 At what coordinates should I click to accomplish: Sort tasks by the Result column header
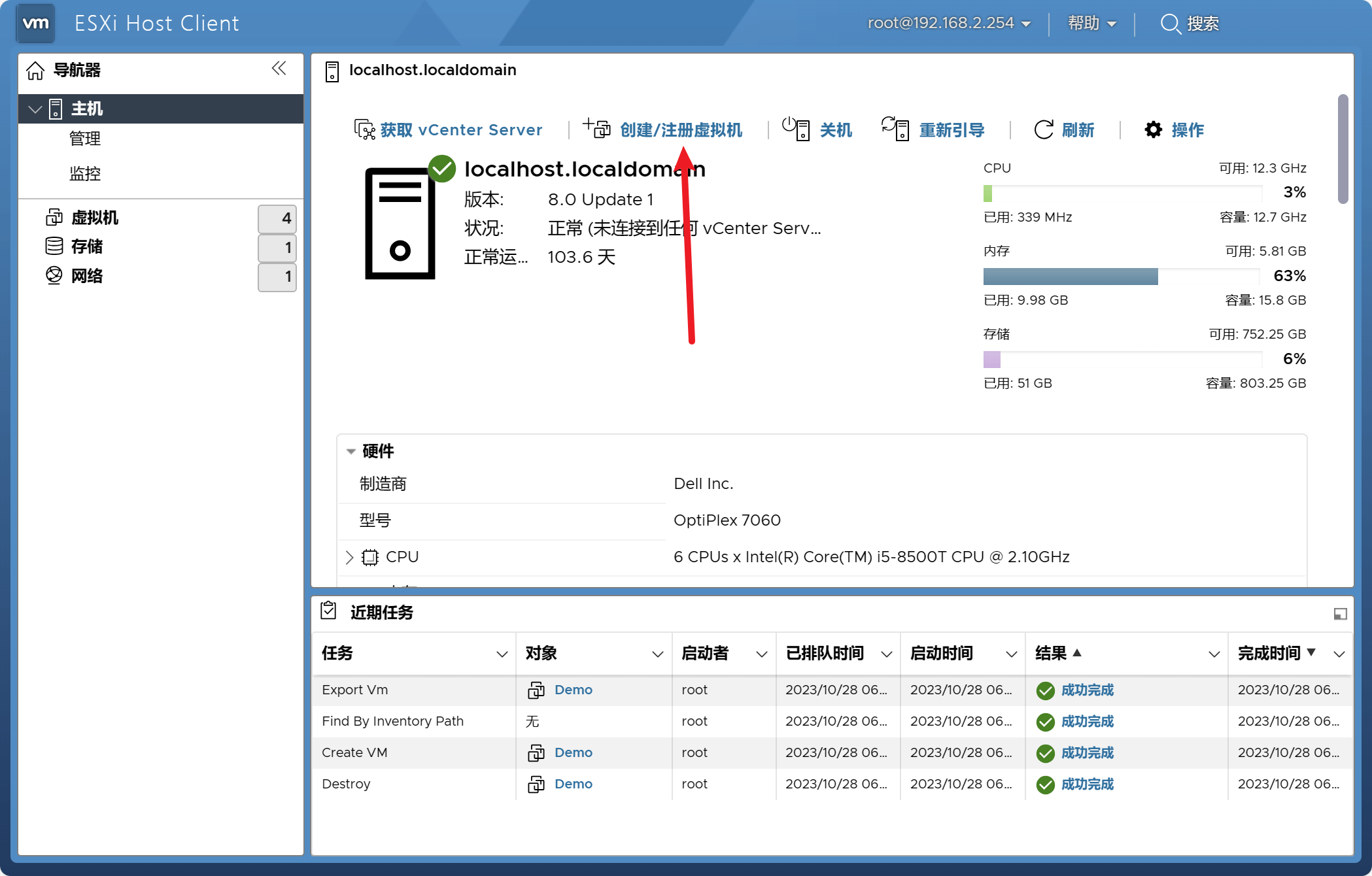coord(1052,653)
